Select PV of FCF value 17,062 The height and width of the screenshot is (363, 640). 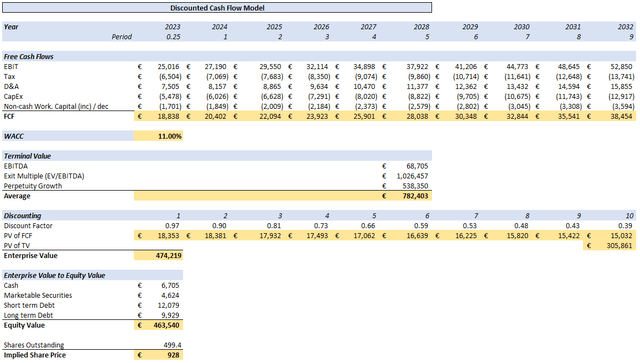364,236
